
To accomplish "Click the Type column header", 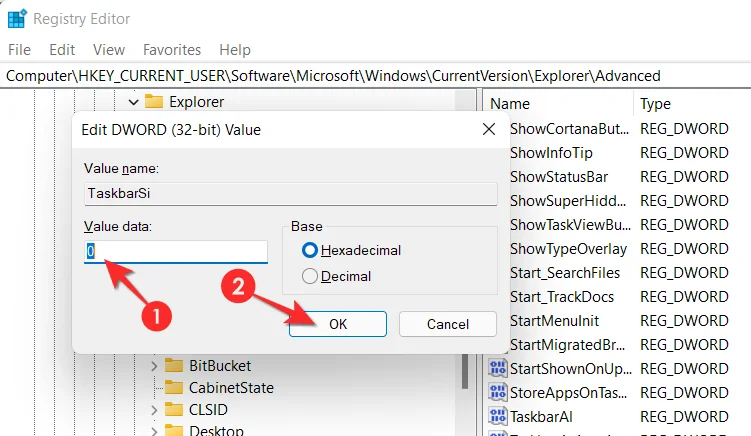I will coord(656,104).
